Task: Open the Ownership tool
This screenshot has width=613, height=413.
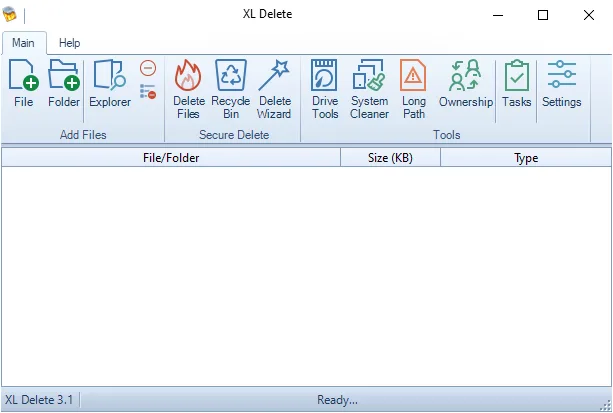Action: [x=465, y=83]
